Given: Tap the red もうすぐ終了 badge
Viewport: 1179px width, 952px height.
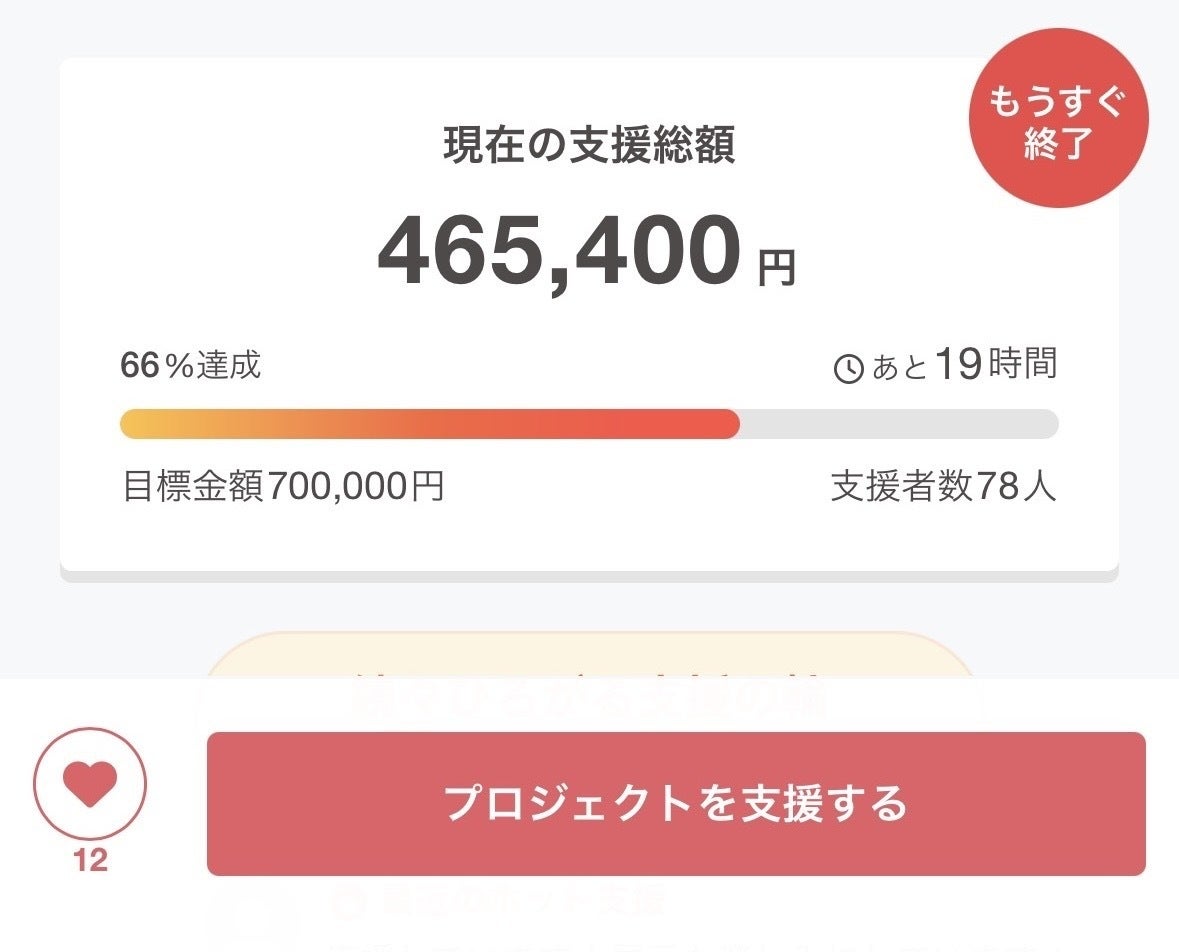Looking at the screenshot, I should point(1058,118).
